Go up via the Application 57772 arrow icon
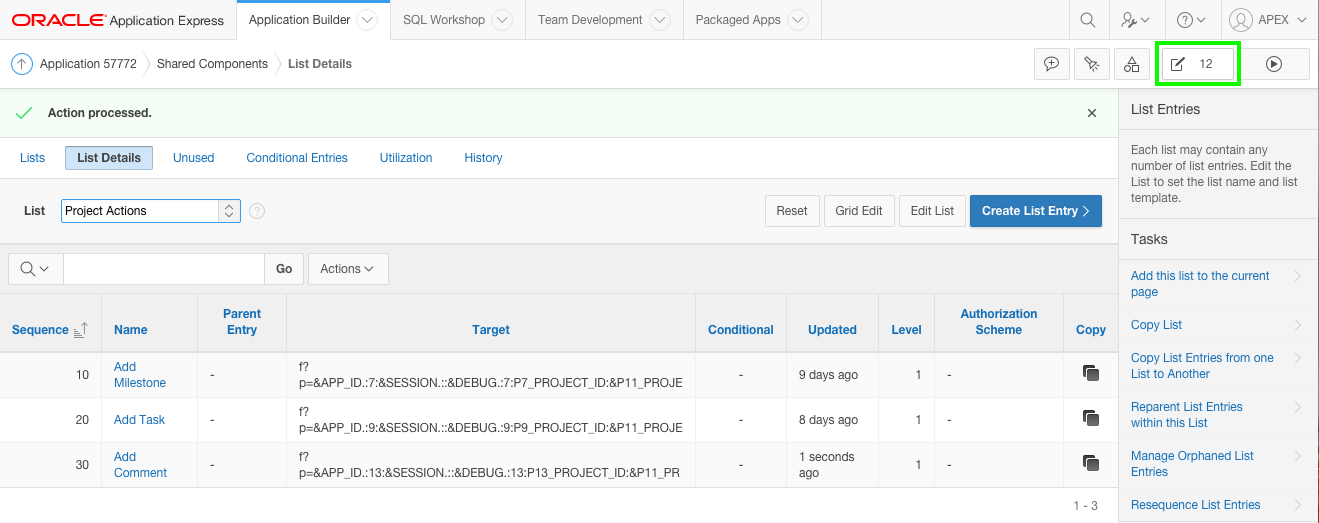The height and width of the screenshot is (523, 1319). [22, 64]
